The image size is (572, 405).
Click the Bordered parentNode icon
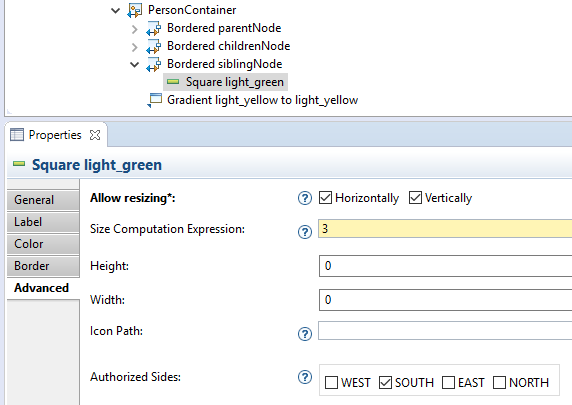(x=153, y=28)
